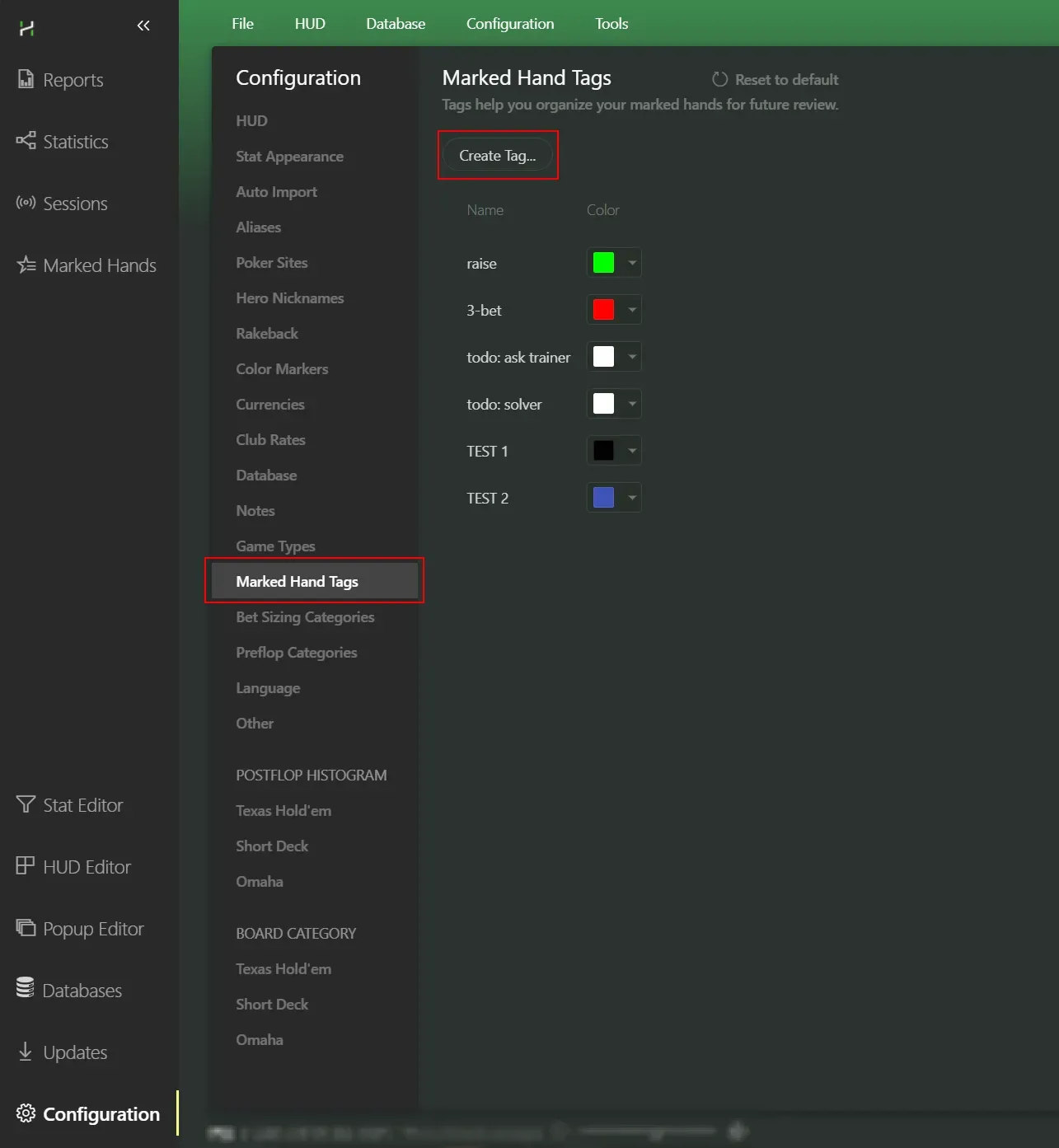Open the HUD Editor layout icon
Screen dimensions: 1059x1148
[x=26, y=866]
